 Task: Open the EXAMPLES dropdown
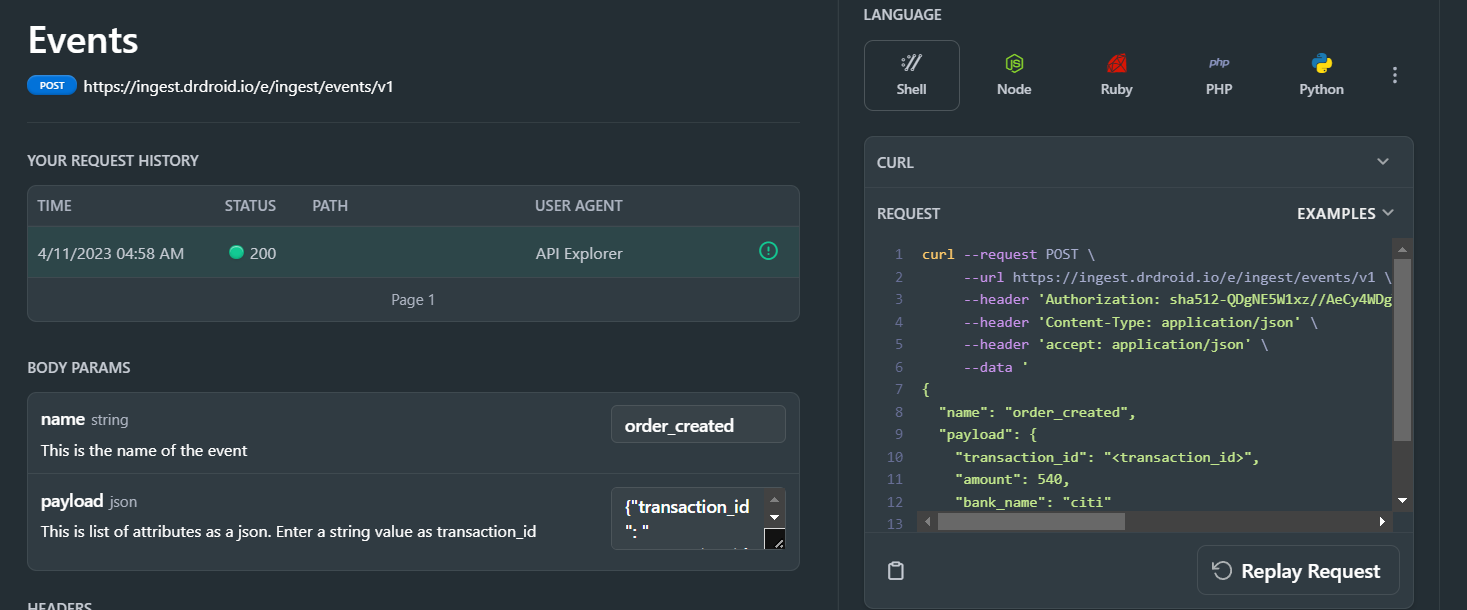coord(1345,213)
